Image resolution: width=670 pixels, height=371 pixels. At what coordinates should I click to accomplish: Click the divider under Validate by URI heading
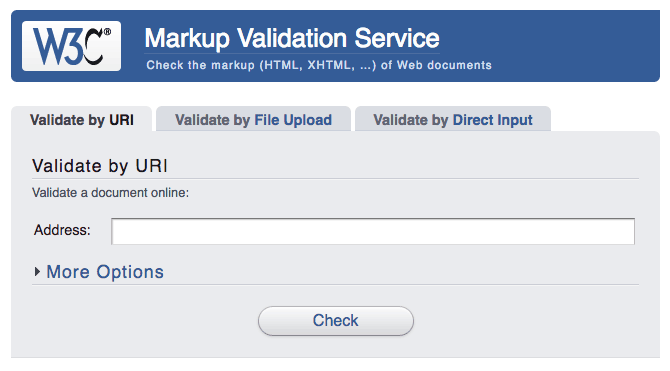point(335,178)
